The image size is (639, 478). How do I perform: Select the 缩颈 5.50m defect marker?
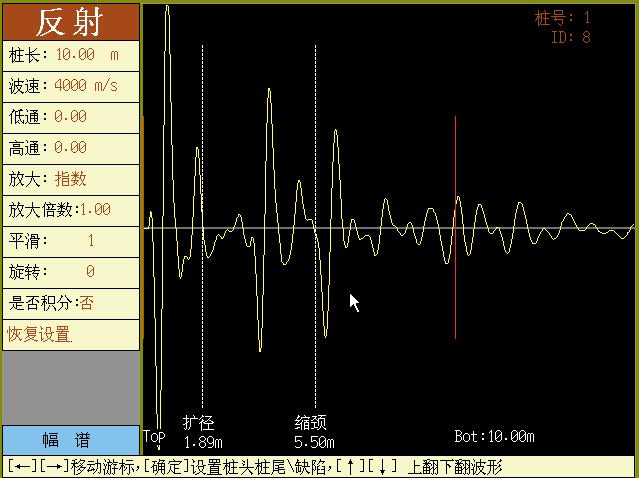point(313,432)
